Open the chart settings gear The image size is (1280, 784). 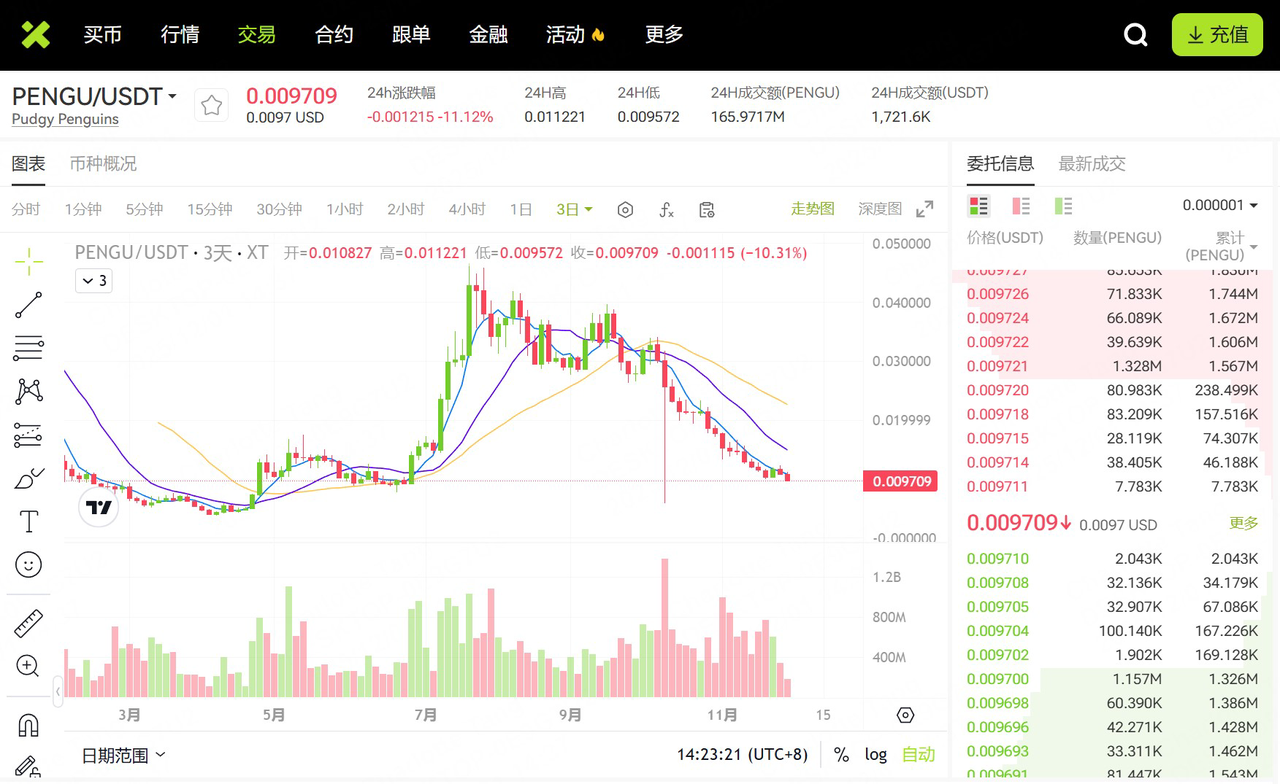pos(625,209)
